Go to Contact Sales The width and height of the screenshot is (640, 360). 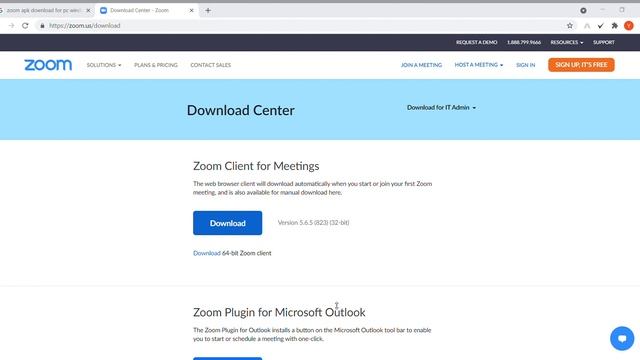point(211,65)
